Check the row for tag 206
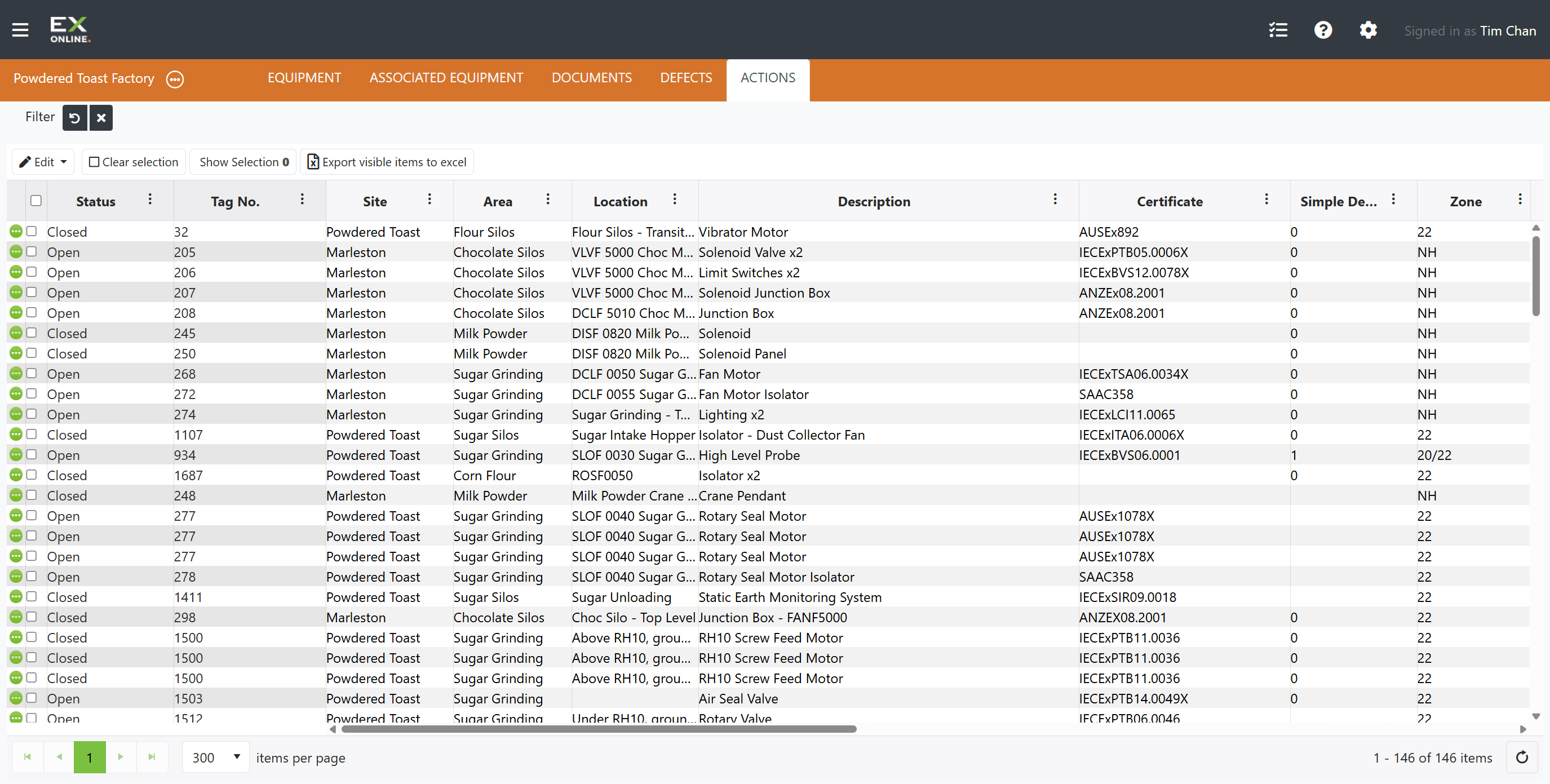Image resolution: width=1550 pixels, height=784 pixels. [32, 271]
